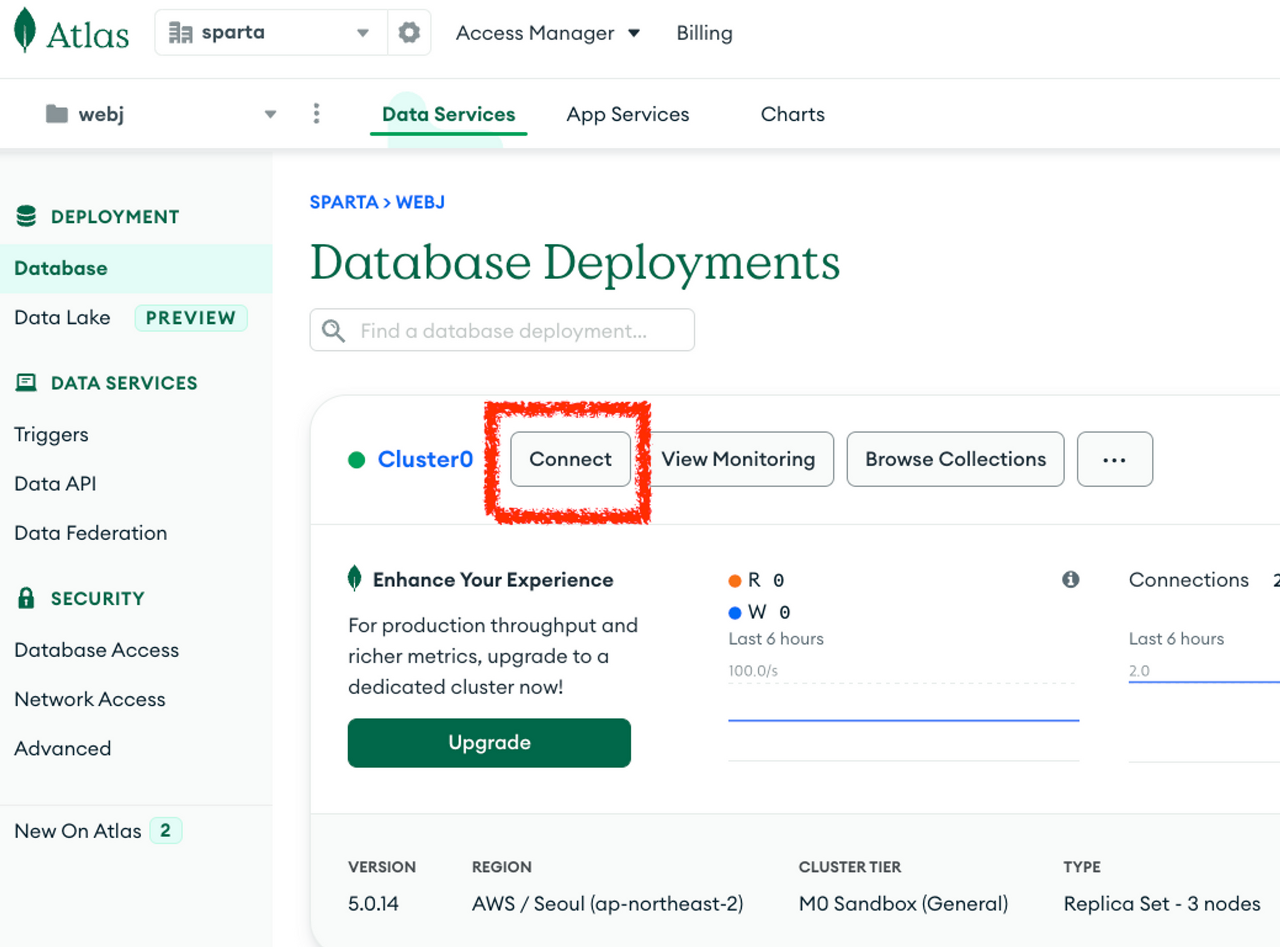Open Triggers in the sidebar
Screen dimensions: 1280x947
coord(51,435)
